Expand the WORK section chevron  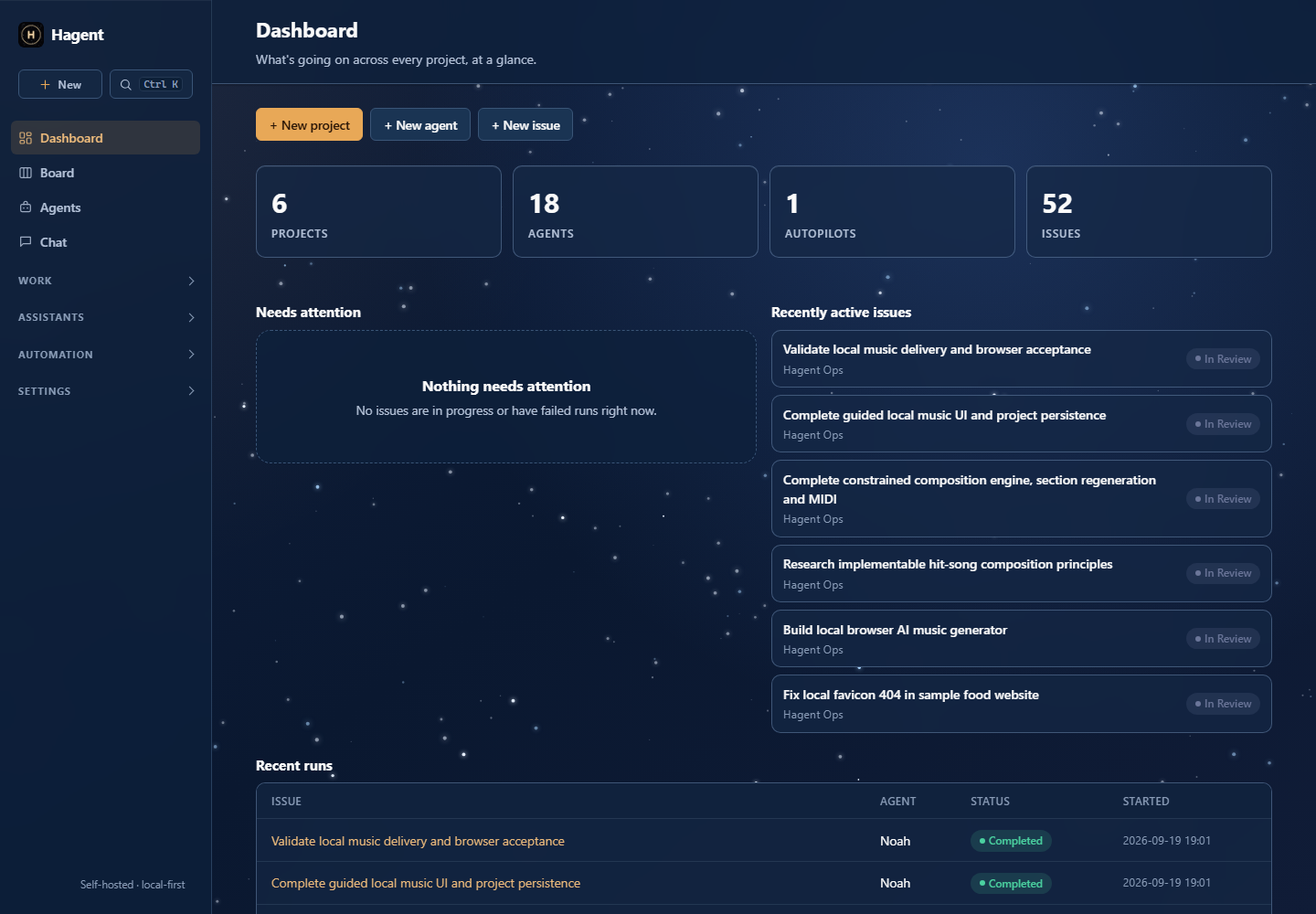(191, 281)
